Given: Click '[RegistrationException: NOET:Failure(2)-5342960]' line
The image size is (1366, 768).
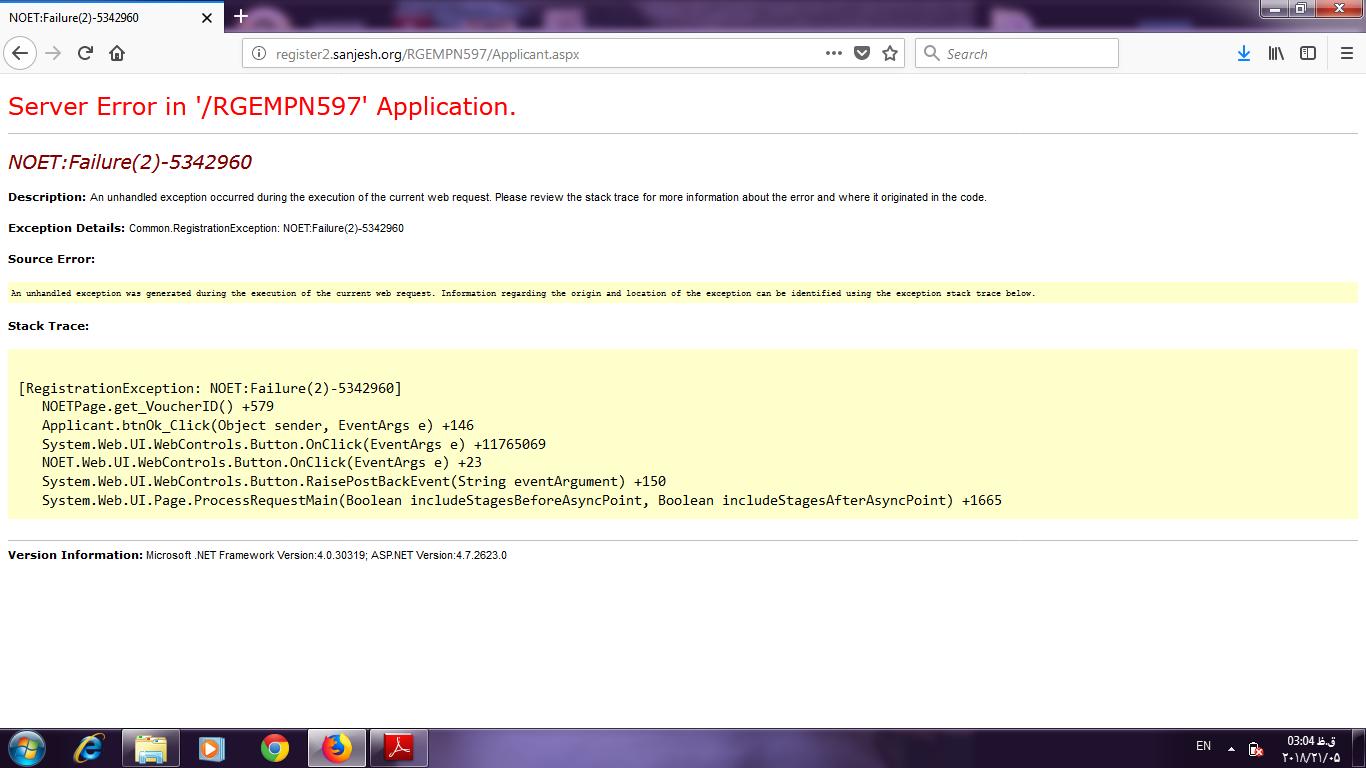Looking at the screenshot, I should 210,388.
